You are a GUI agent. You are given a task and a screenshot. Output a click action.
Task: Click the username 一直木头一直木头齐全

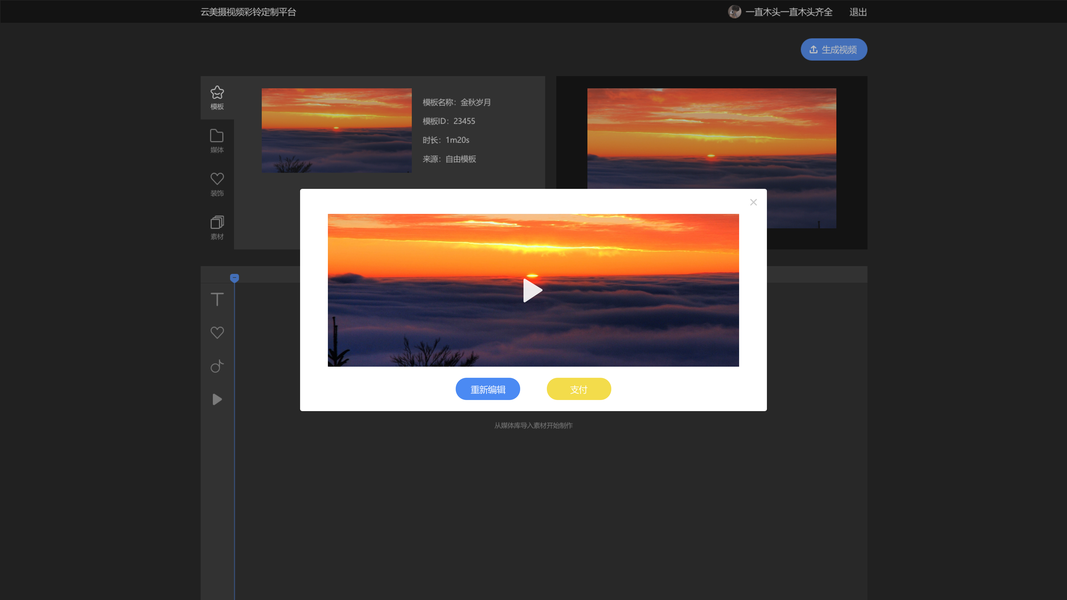coord(789,12)
